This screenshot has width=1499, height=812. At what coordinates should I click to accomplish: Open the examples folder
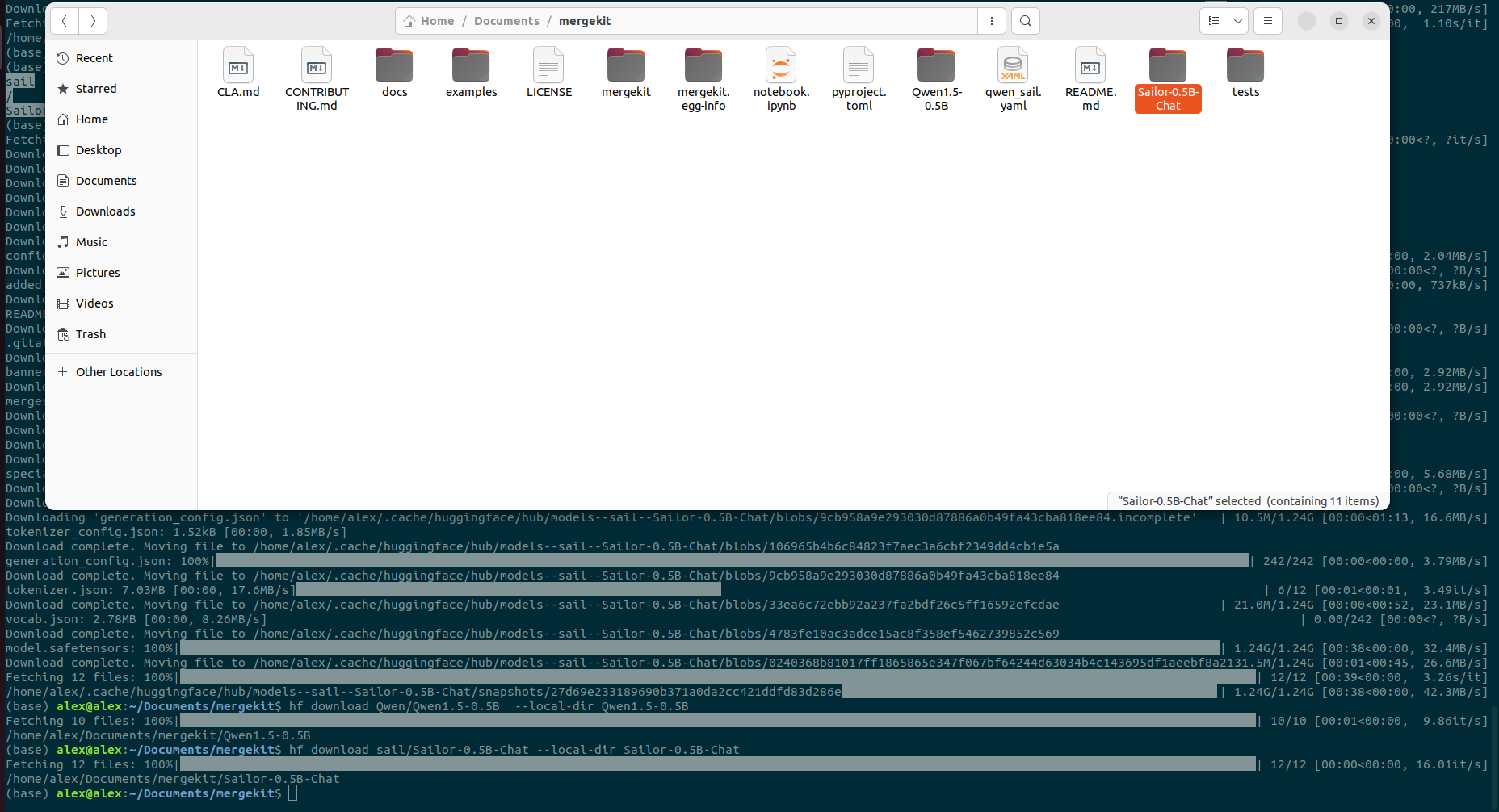pyautogui.click(x=471, y=66)
